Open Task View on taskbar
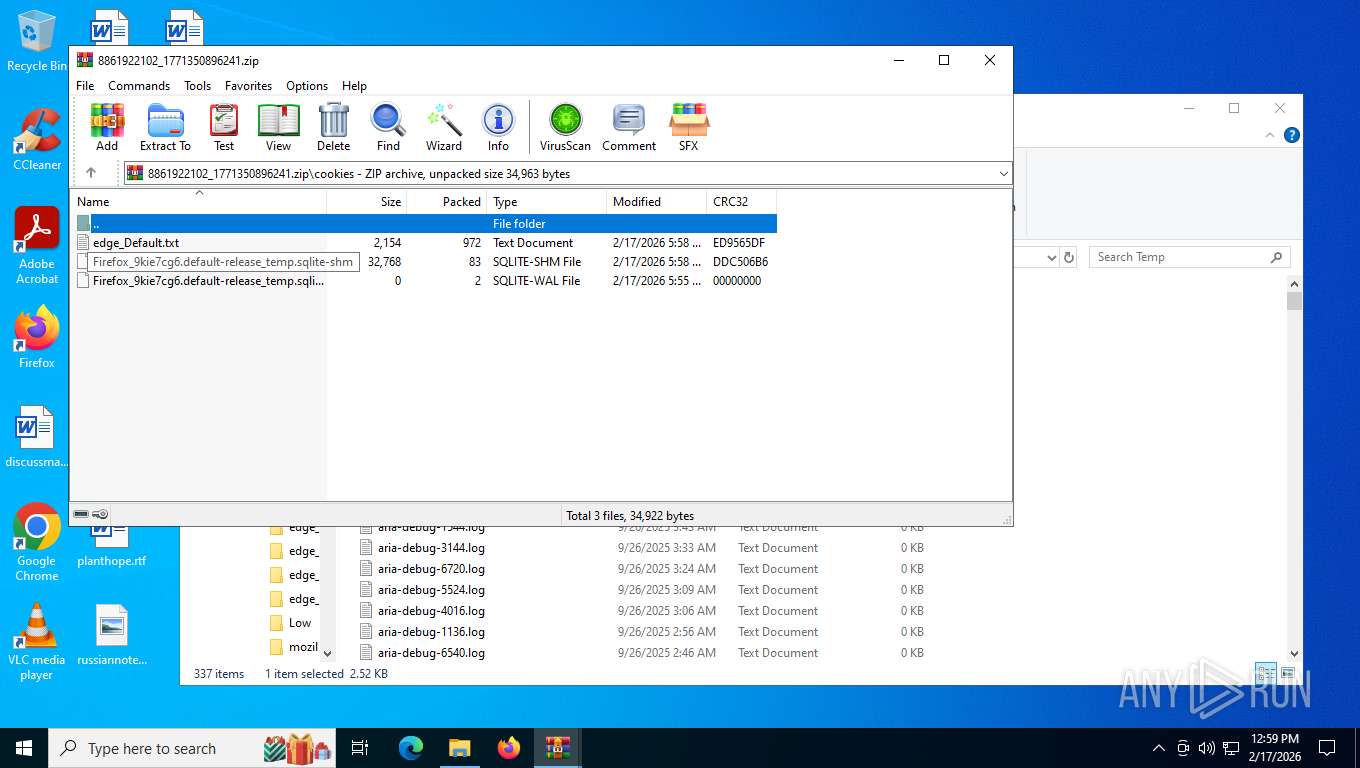This screenshot has width=1360, height=768. coord(360,748)
